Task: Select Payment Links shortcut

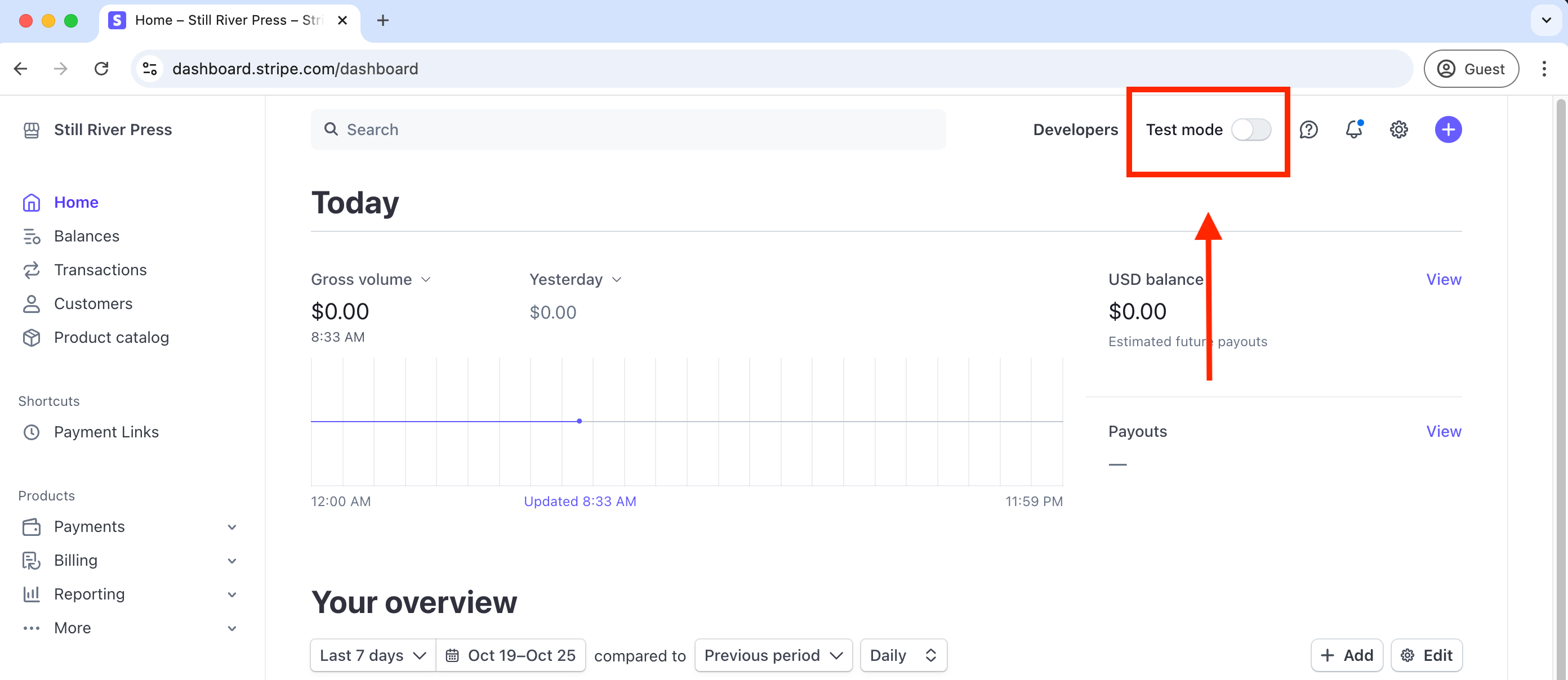Action: click(x=106, y=432)
